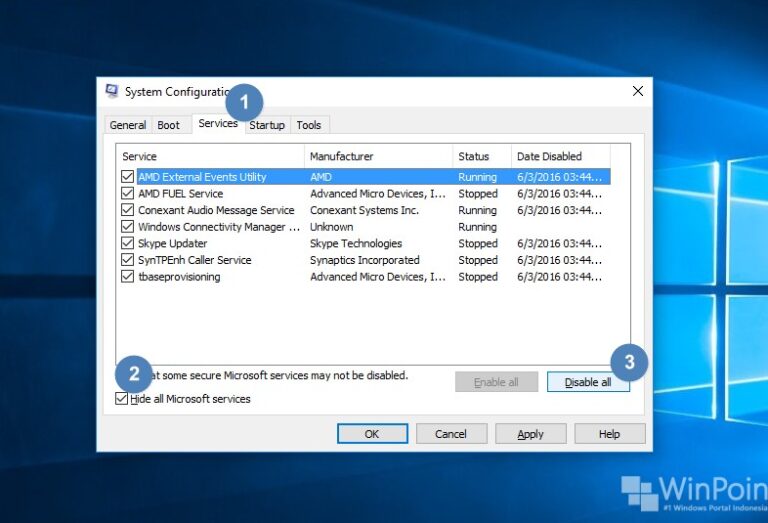768x523 pixels.
Task: Click the Conexant Systems Inc. manufacturer cell
Action: [x=364, y=210]
